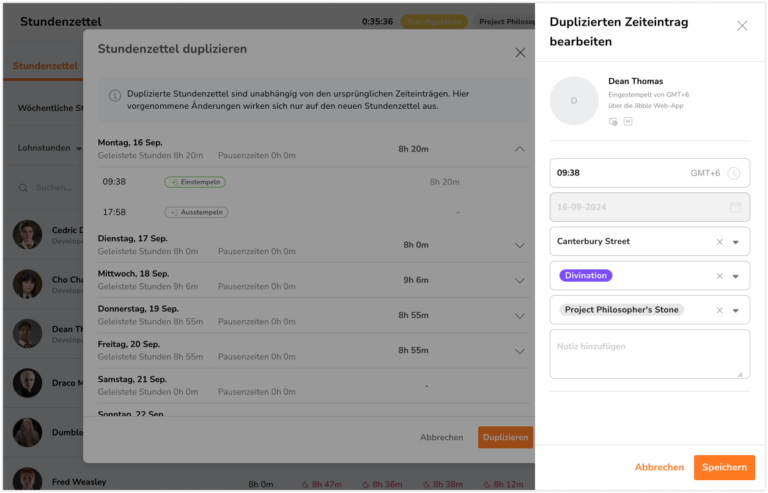The image size is (768, 493).
Task: Click the resize handle of the note field
Action: (740, 375)
